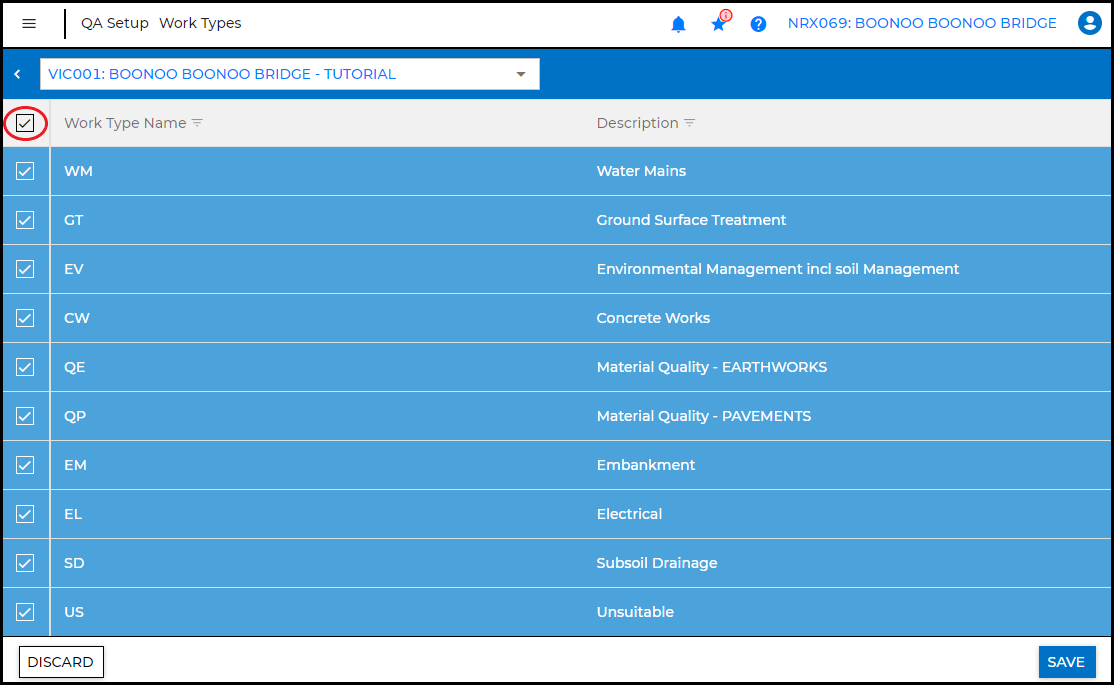Uncheck the CW row checkbox
The width and height of the screenshot is (1114, 685).
25,318
